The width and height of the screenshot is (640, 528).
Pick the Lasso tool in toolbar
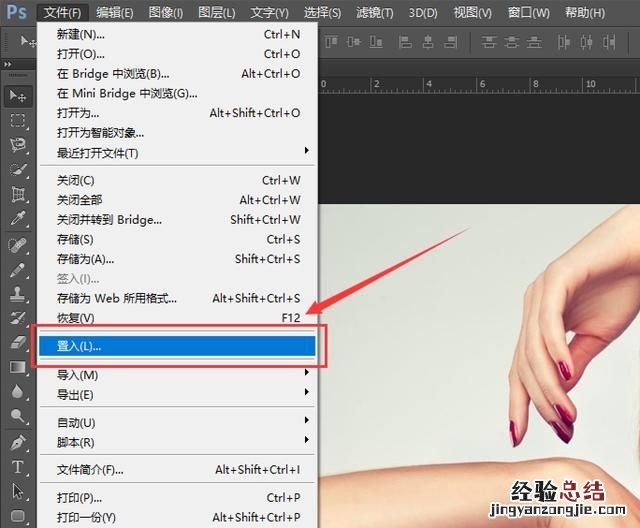coord(18,145)
